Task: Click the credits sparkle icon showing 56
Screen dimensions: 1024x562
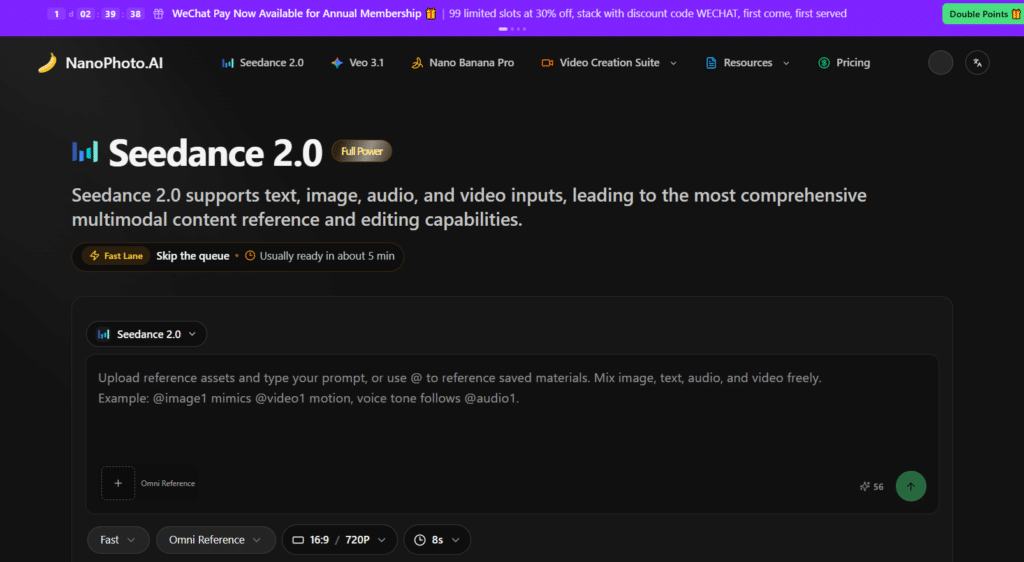Action: click(x=865, y=486)
